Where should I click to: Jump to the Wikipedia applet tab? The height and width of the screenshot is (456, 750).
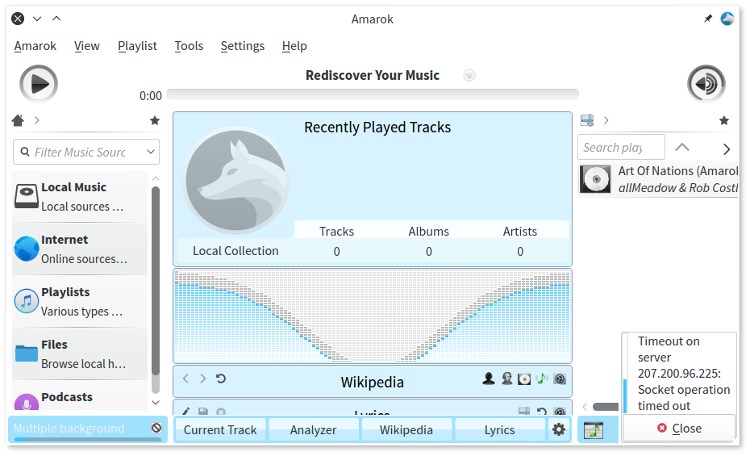click(x=406, y=430)
